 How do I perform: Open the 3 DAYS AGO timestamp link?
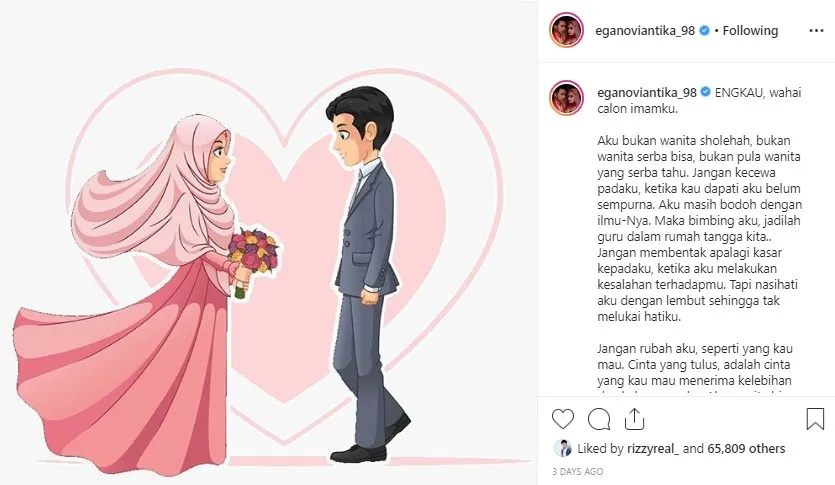tap(577, 472)
